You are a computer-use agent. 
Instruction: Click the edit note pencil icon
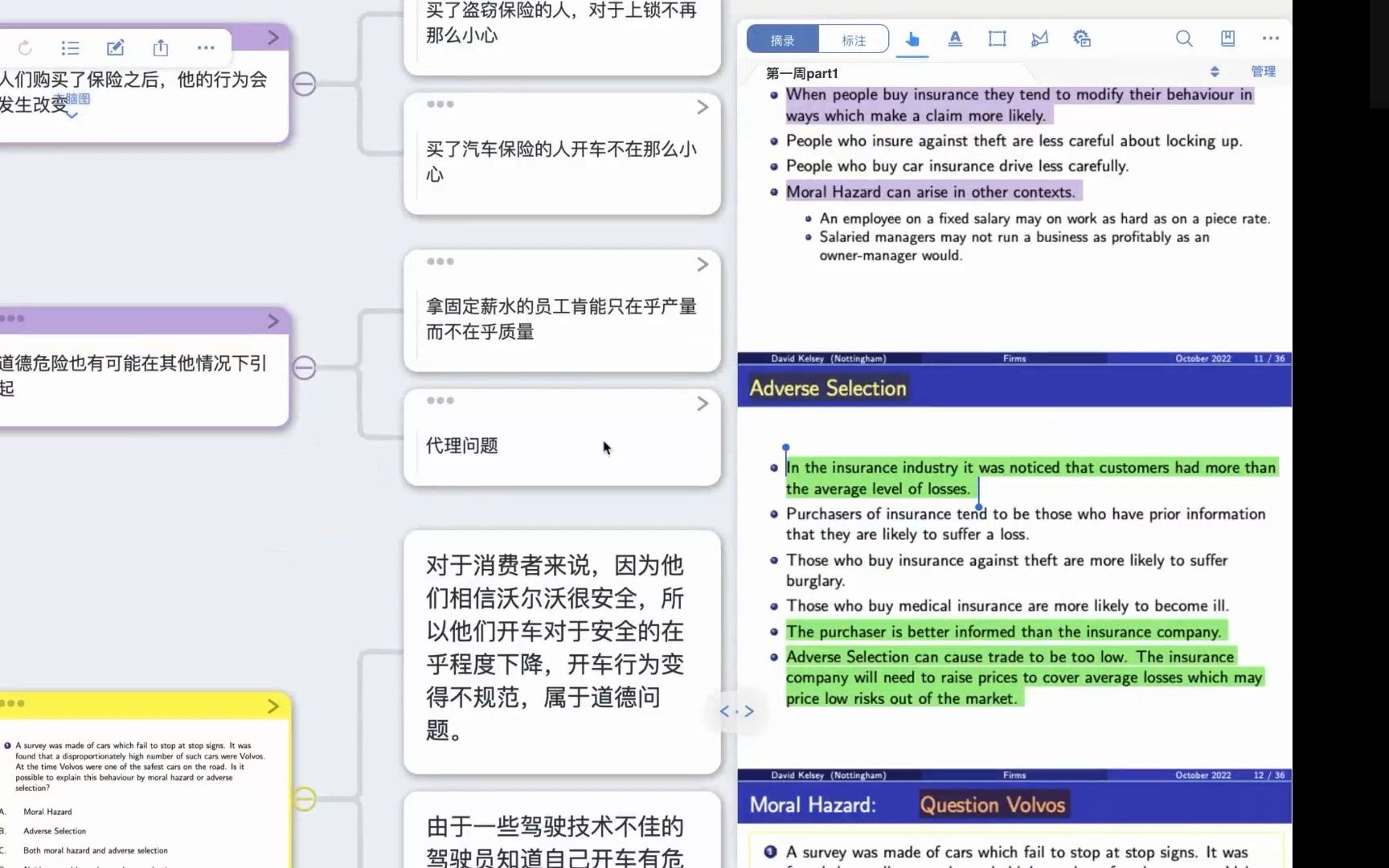116,48
